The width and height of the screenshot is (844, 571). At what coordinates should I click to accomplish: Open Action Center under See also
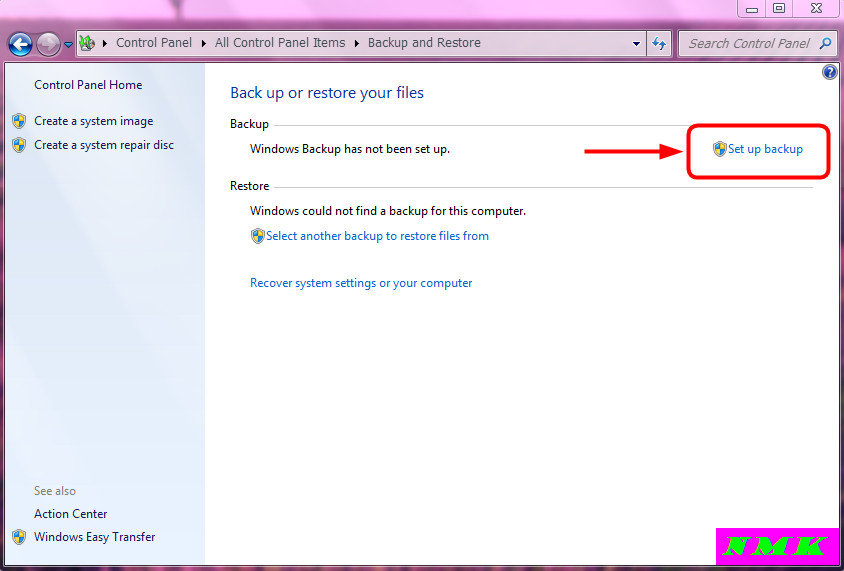coord(71,514)
